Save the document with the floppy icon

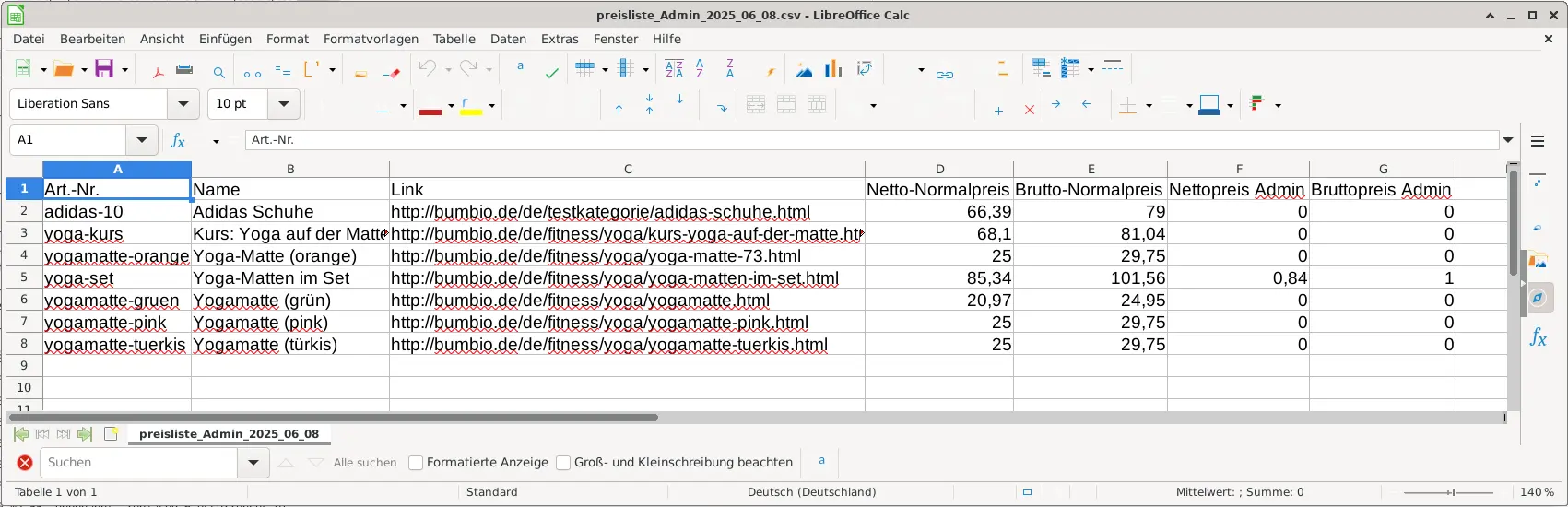104,69
